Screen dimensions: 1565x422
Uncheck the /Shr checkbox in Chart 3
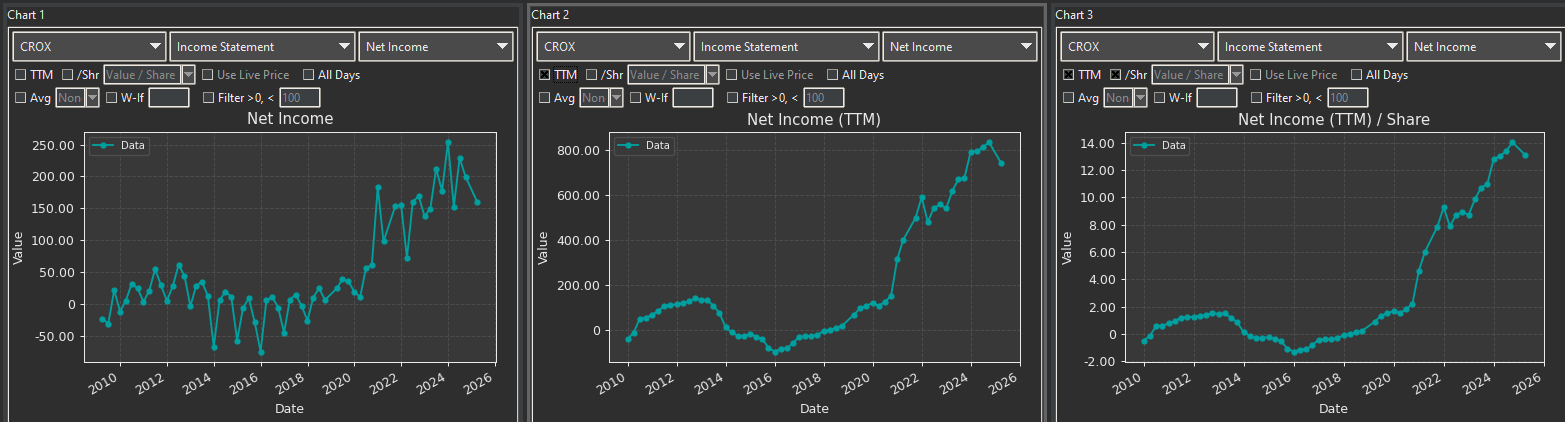1116,75
